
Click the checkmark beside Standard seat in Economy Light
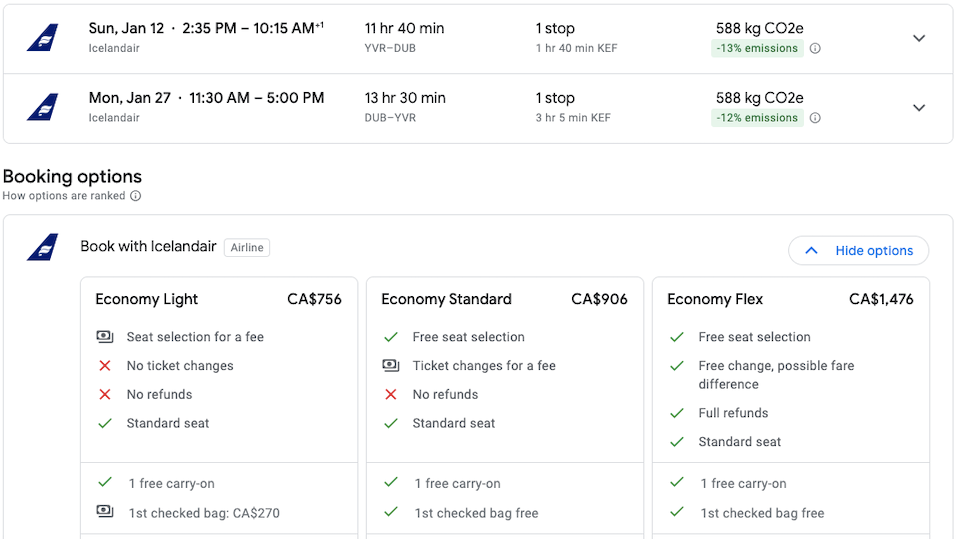(x=105, y=423)
